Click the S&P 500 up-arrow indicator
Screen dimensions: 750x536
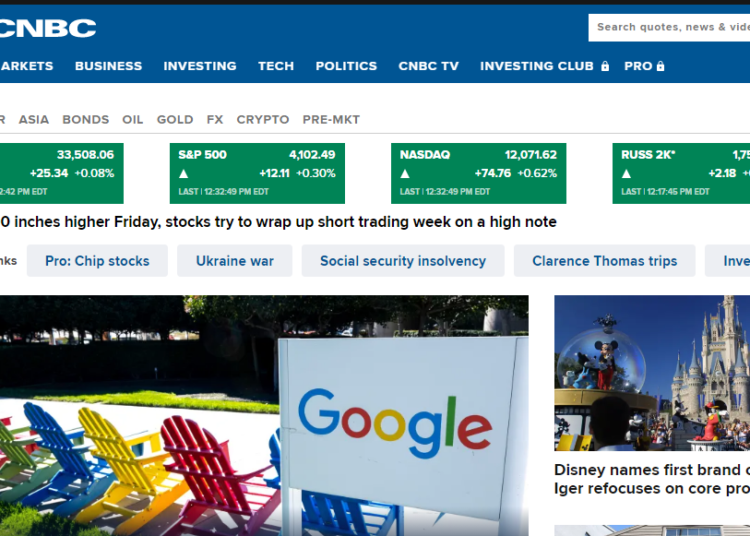tap(184, 174)
